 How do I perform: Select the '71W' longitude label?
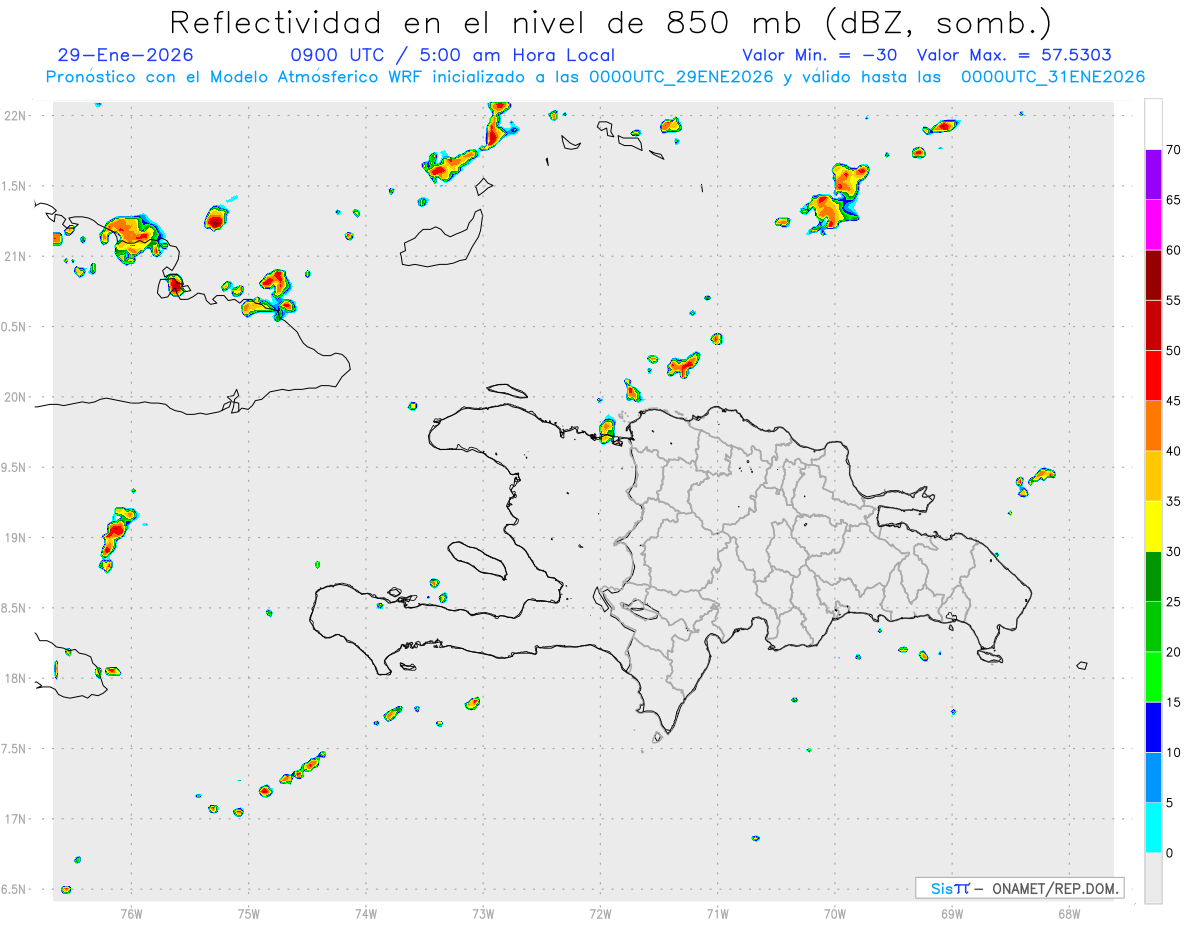[x=717, y=912]
